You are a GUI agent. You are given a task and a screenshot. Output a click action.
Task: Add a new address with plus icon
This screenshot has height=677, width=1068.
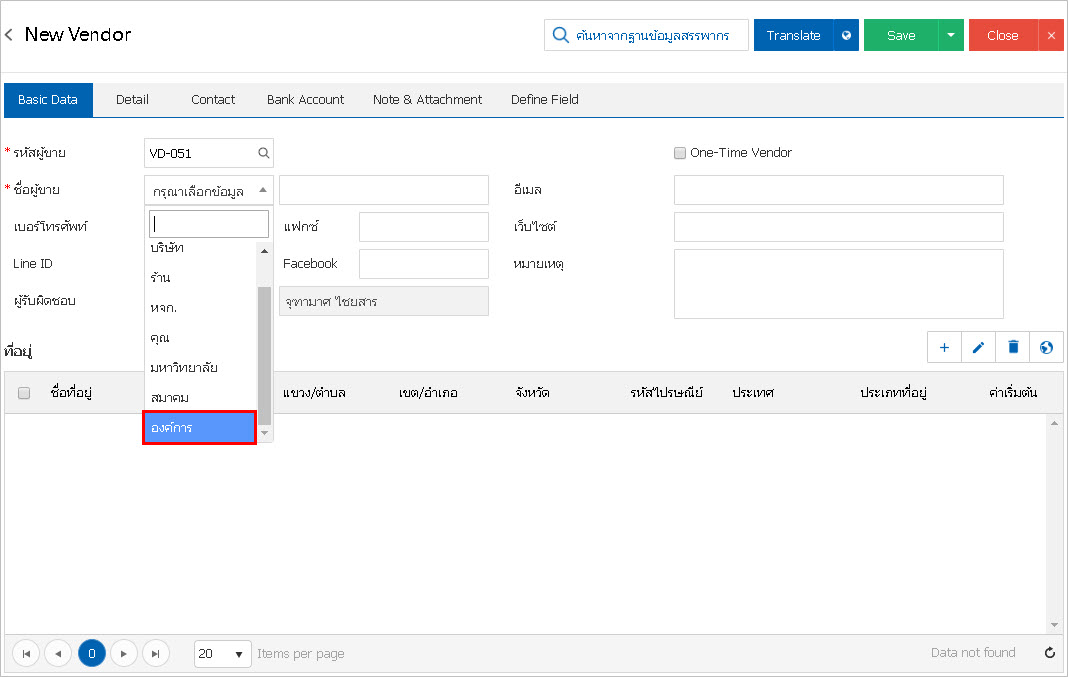coord(944,347)
